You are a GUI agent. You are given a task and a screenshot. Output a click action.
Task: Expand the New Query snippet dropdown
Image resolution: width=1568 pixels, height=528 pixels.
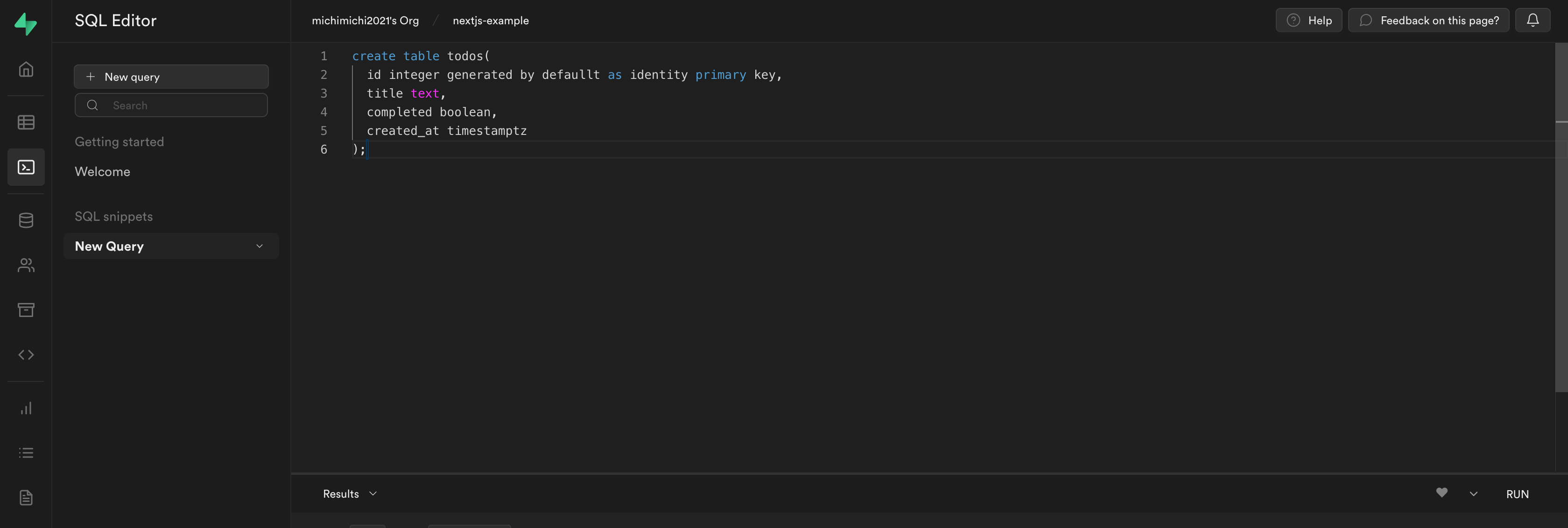(x=259, y=246)
